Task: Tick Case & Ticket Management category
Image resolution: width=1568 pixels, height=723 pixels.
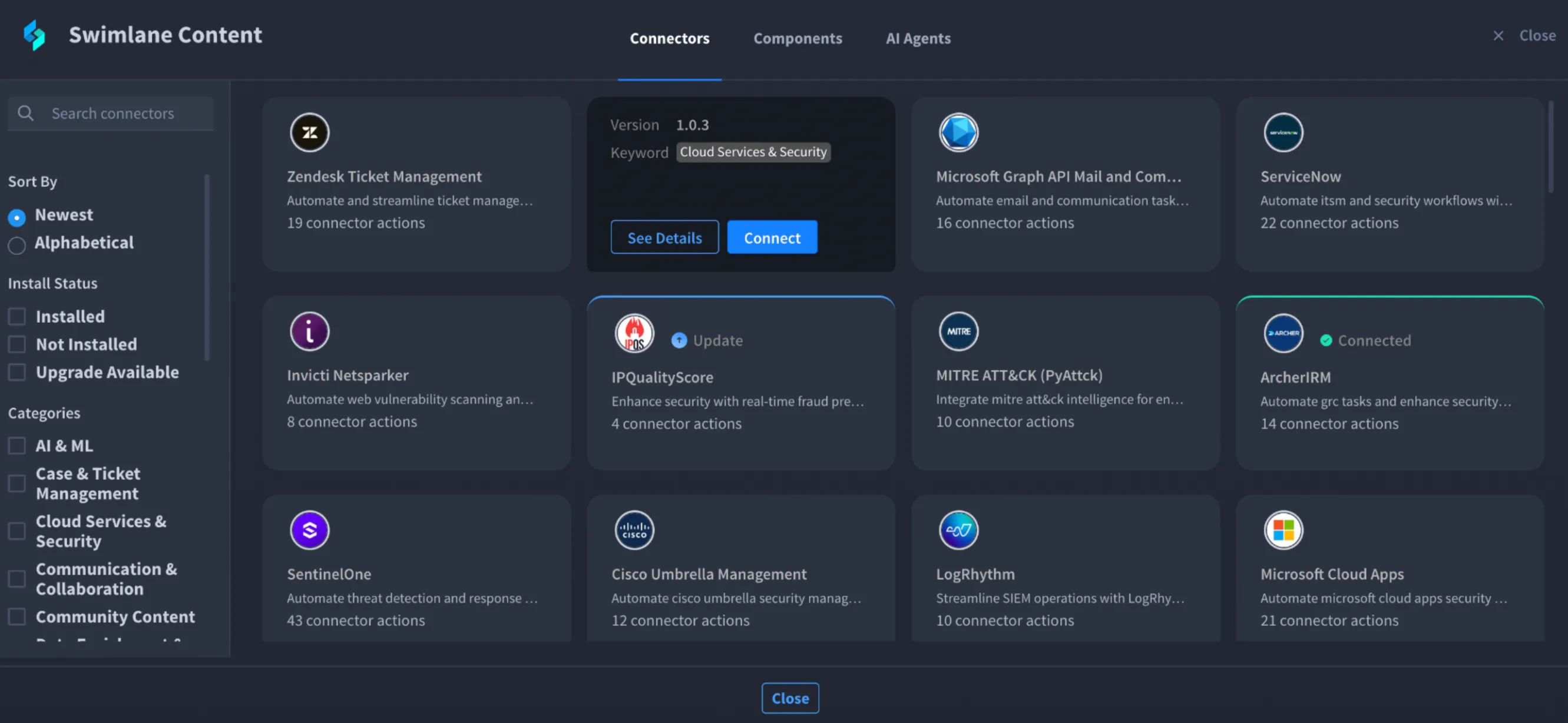Action: (16, 483)
